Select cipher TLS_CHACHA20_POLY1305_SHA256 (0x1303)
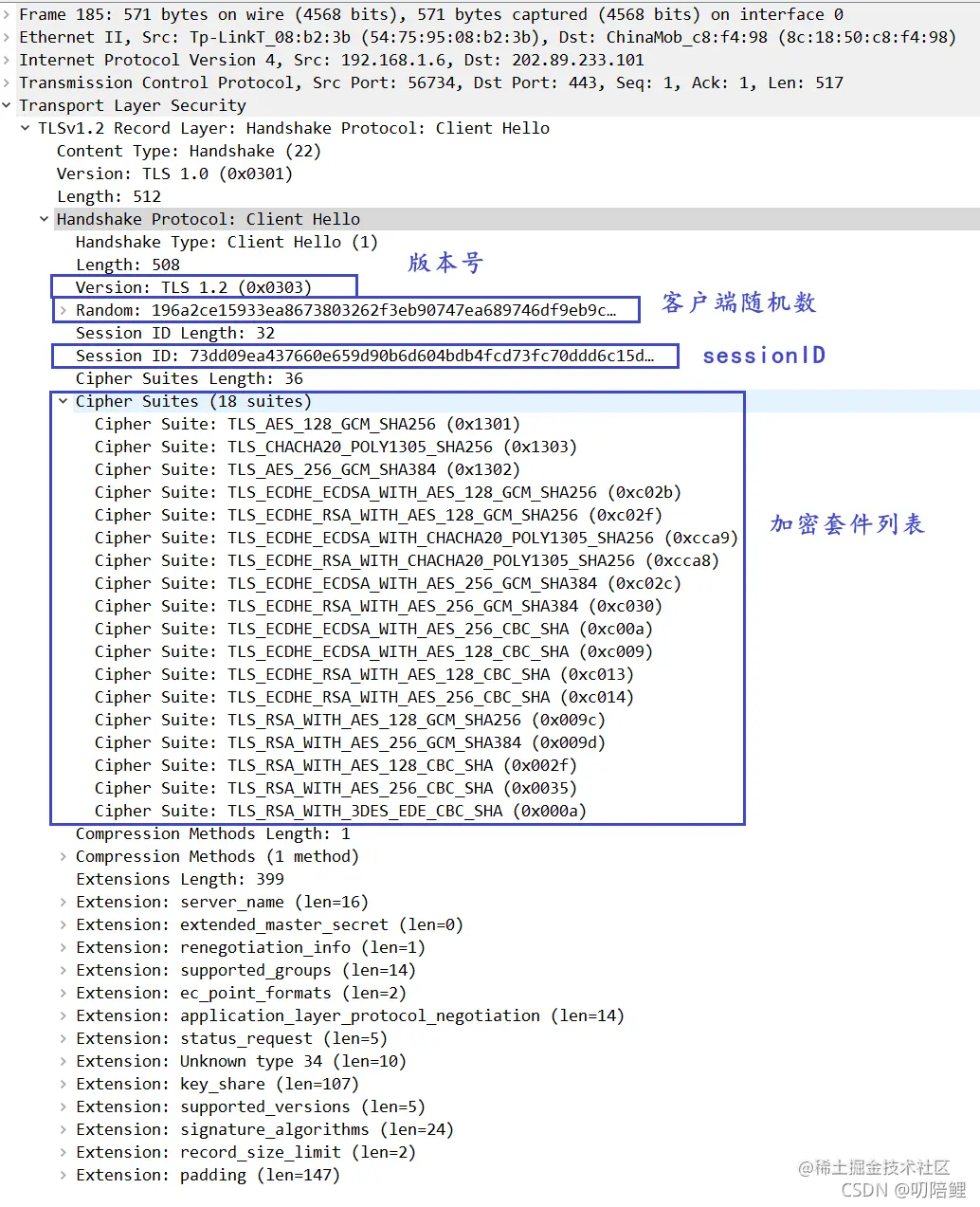980x1207 pixels. click(x=336, y=447)
